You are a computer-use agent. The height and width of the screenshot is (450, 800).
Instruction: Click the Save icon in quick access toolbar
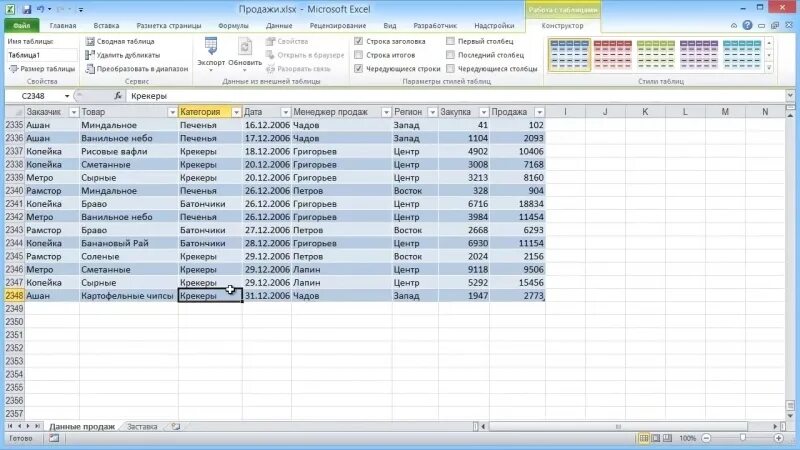coord(27,9)
